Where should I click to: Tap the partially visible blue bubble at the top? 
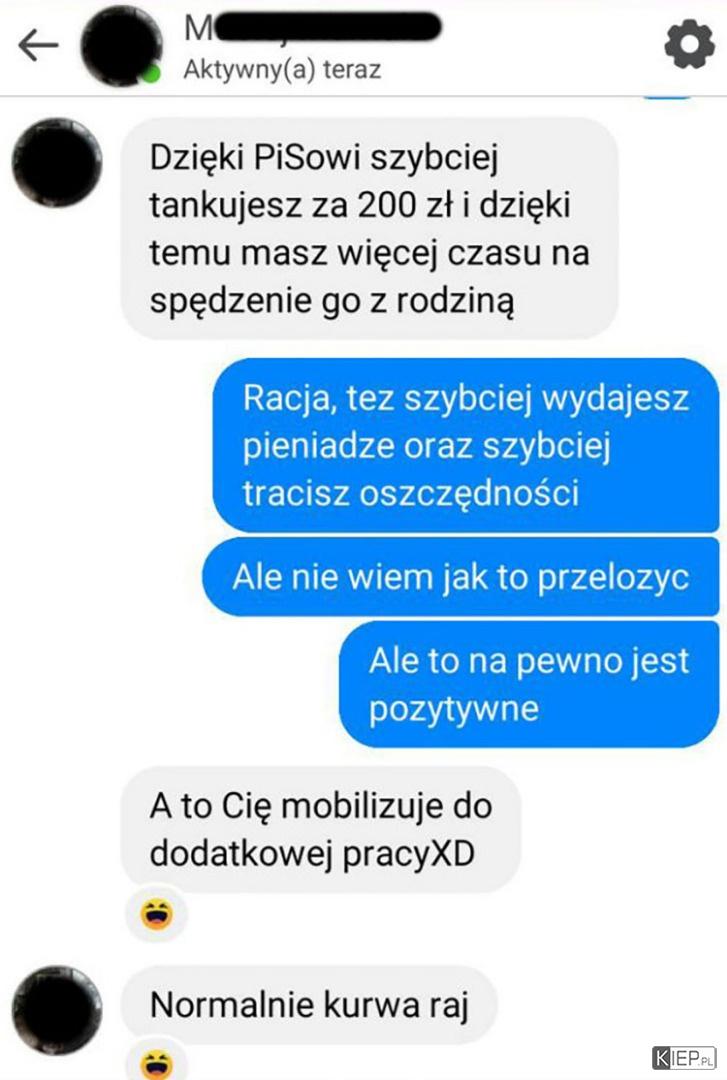click(667, 98)
